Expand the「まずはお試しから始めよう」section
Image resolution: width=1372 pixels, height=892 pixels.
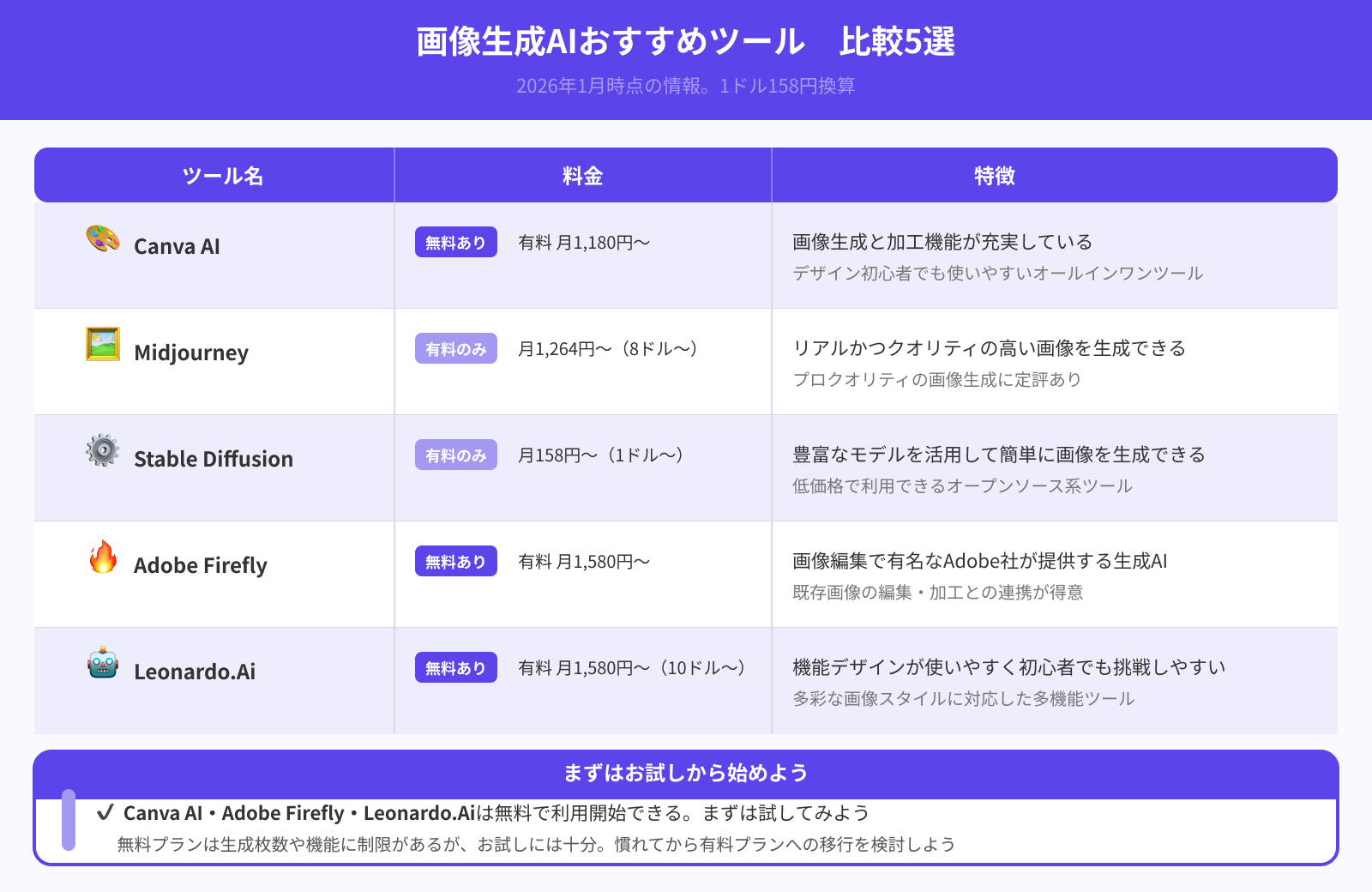(x=686, y=772)
